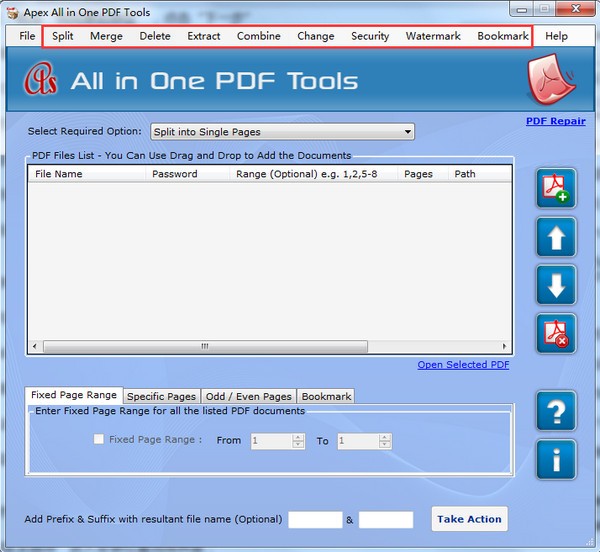Decrease the From page value
600x552 pixels.
(298, 445)
